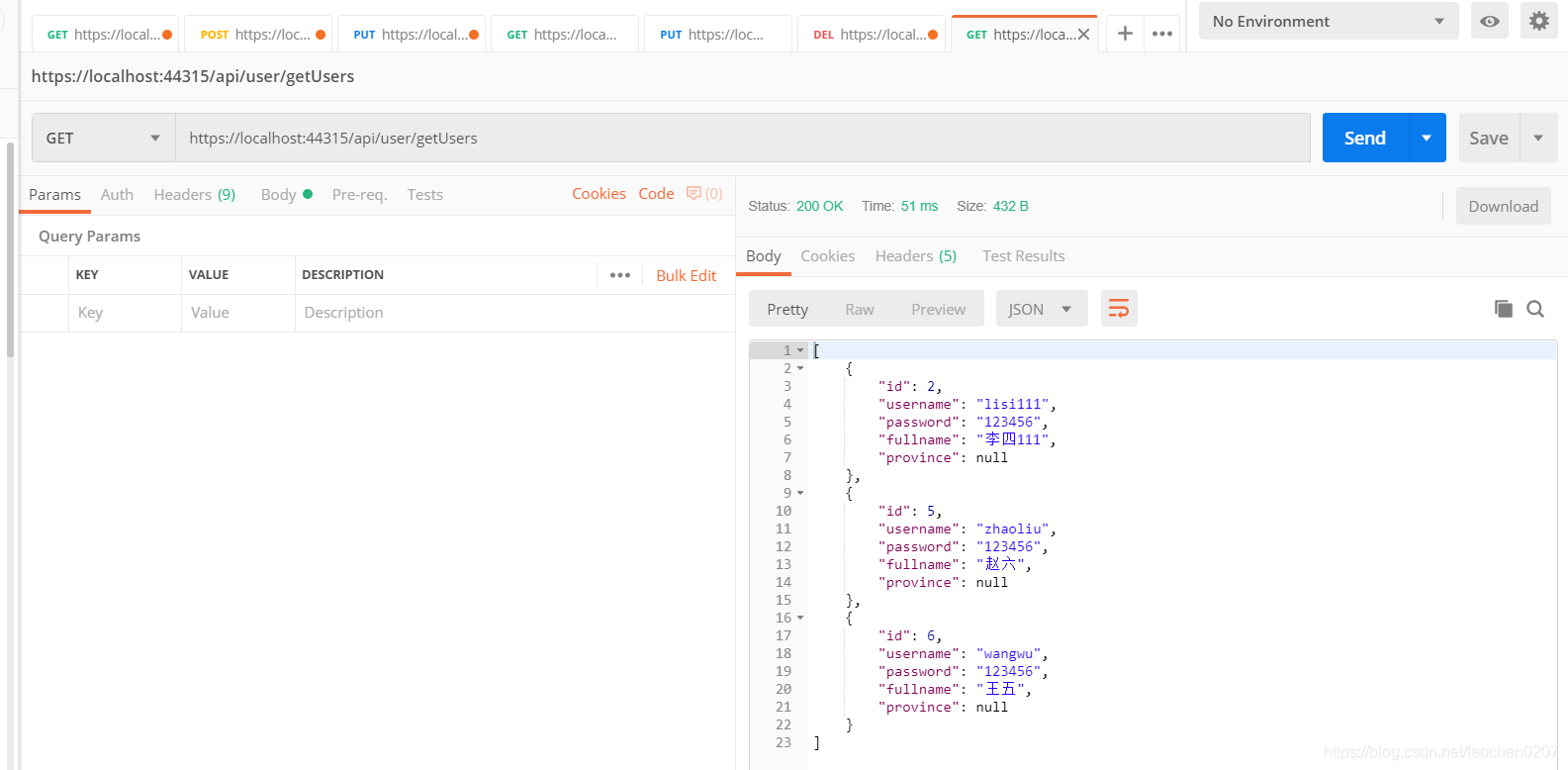The height and width of the screenshot is (770, 1568).
Task: Open tab options three-dot menu
Action: (1162, 34)
